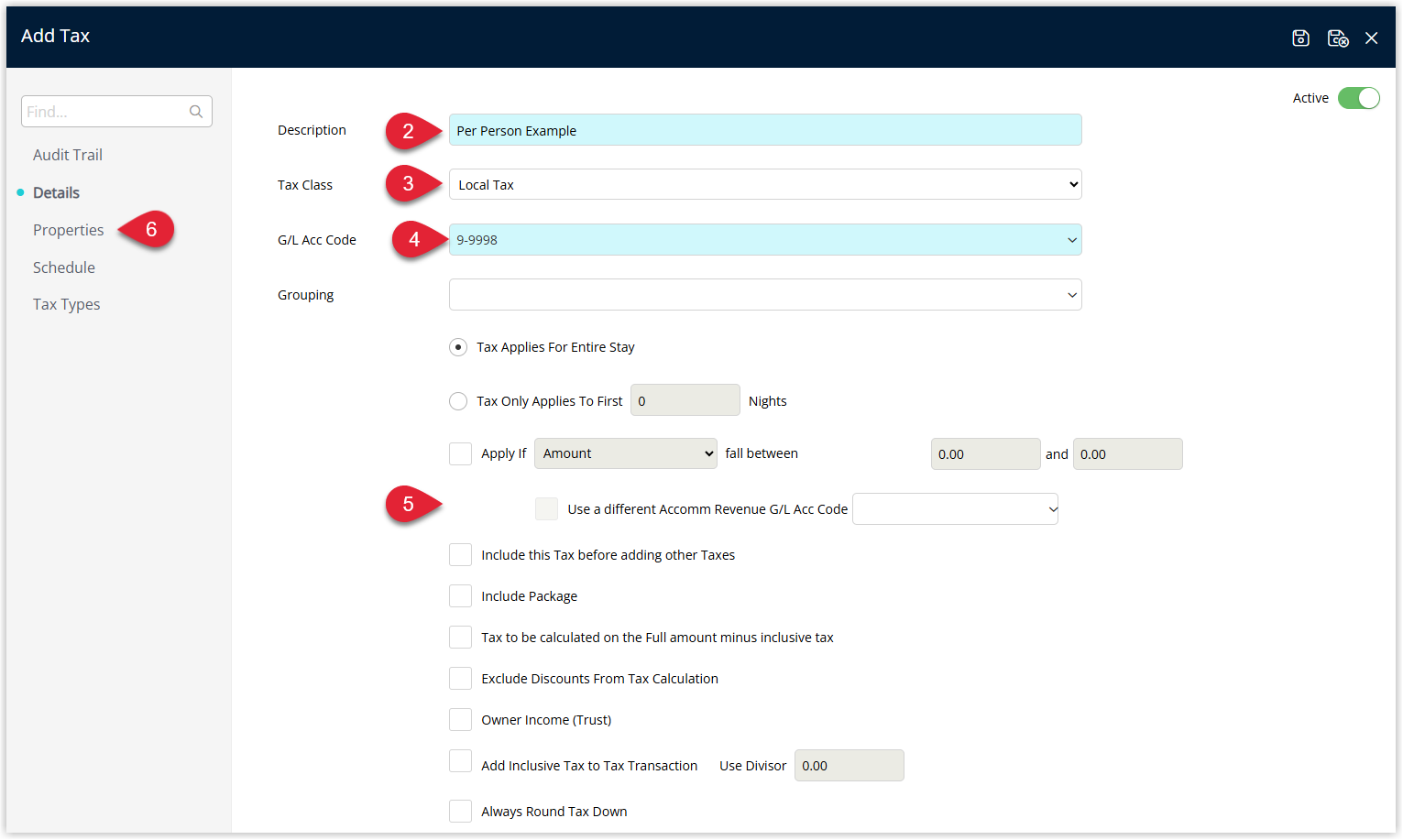Open the Apply If Amount dropdown
Viewport: 1403px width, 840px height.
(626, 453)
